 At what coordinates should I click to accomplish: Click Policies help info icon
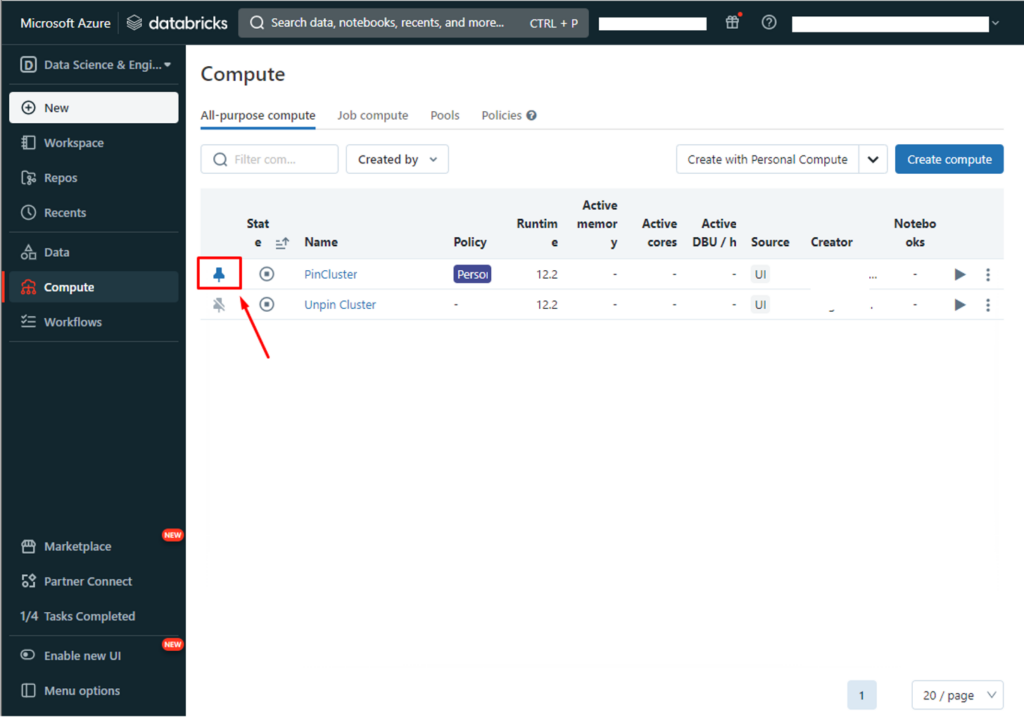point(532,116)
